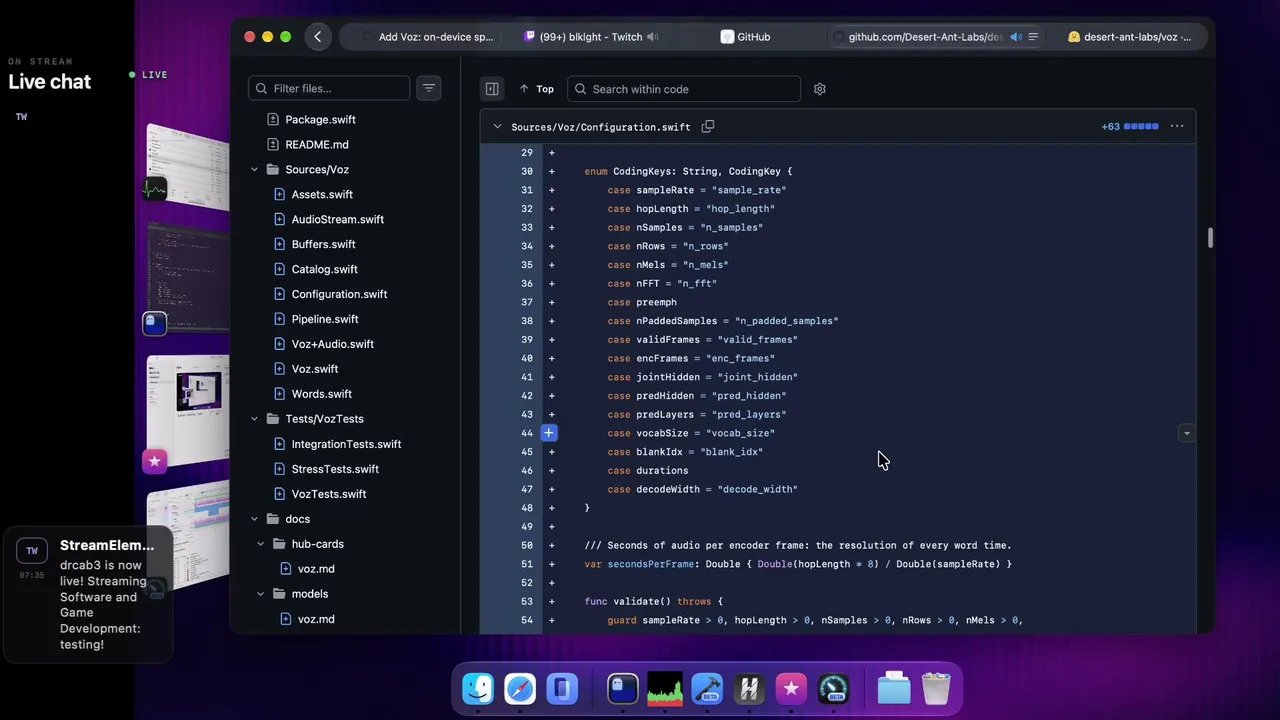Select the pink star app window thumbnail

pos(187,413)
